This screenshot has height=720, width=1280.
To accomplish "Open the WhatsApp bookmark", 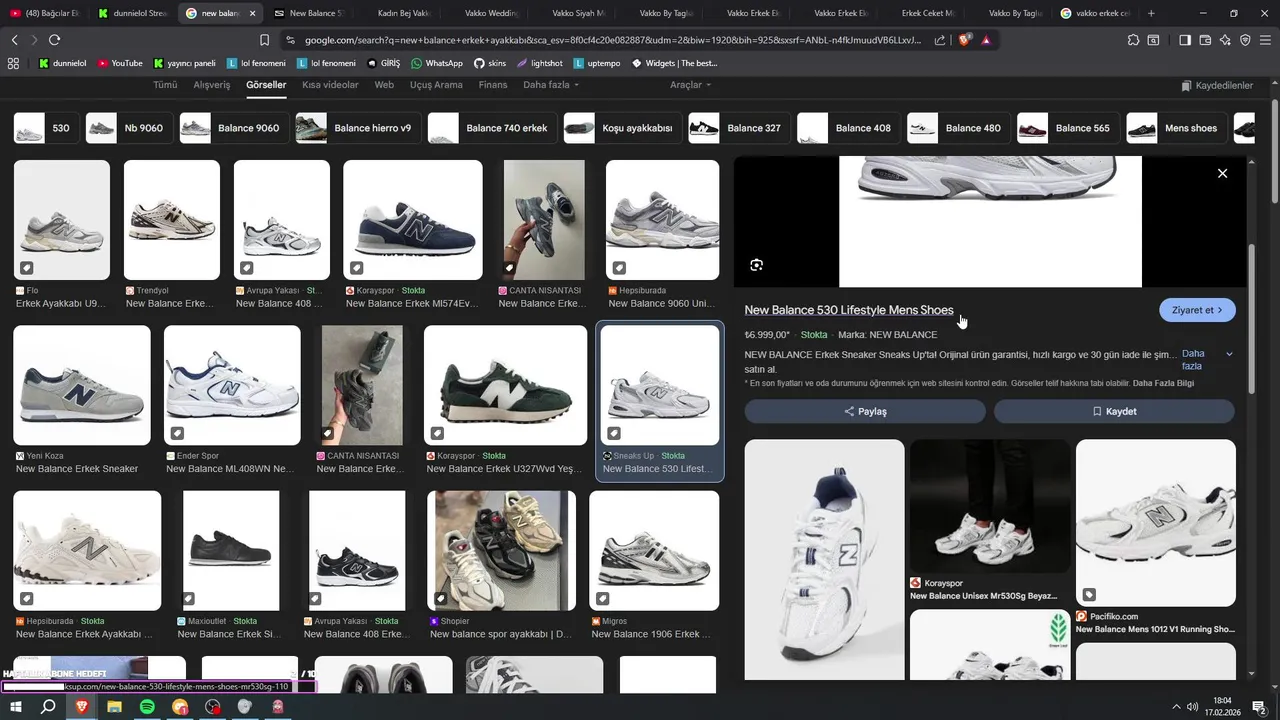I will (x=437, y=63).
